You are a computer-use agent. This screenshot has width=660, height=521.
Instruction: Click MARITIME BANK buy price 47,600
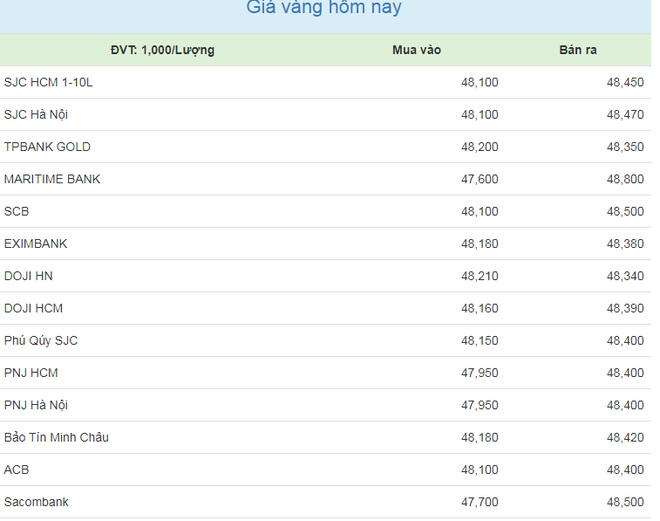(x=479, y=179)
